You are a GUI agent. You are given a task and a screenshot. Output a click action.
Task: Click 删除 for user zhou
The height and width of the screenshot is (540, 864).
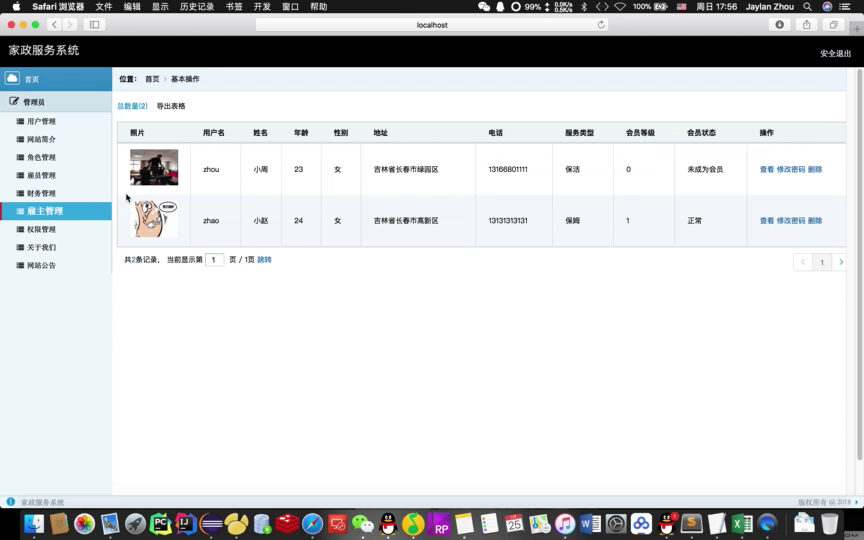click(x=815, y=169)
